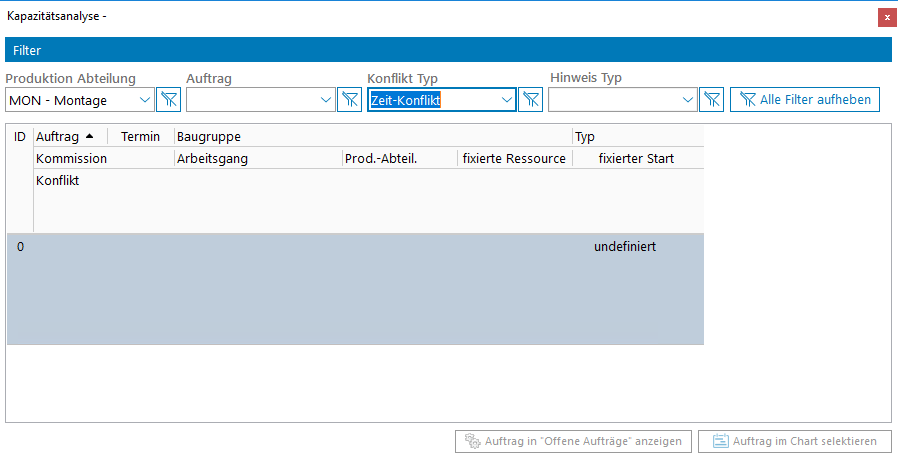Image resolution: width=898 pixels, height=460 pixels.
Task: Click the fixierte Ressource column header
Action: (514, 158)
